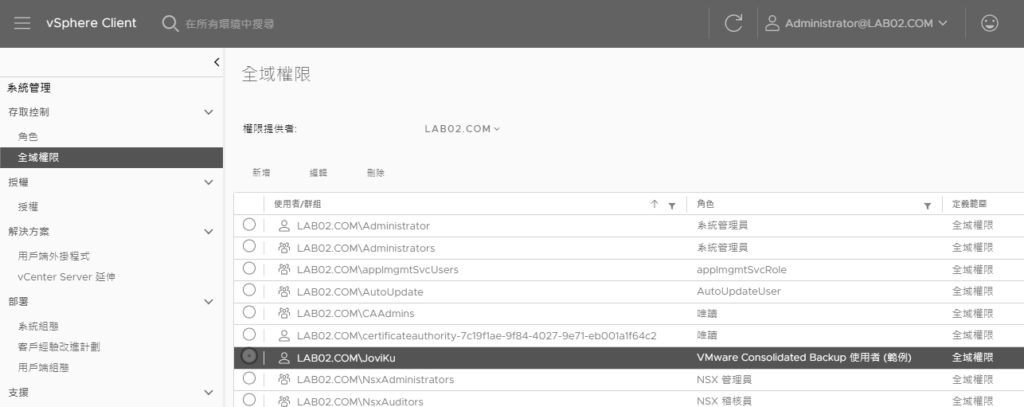
Task: Collapse the 支援 section
Action: tap(208, 393)
